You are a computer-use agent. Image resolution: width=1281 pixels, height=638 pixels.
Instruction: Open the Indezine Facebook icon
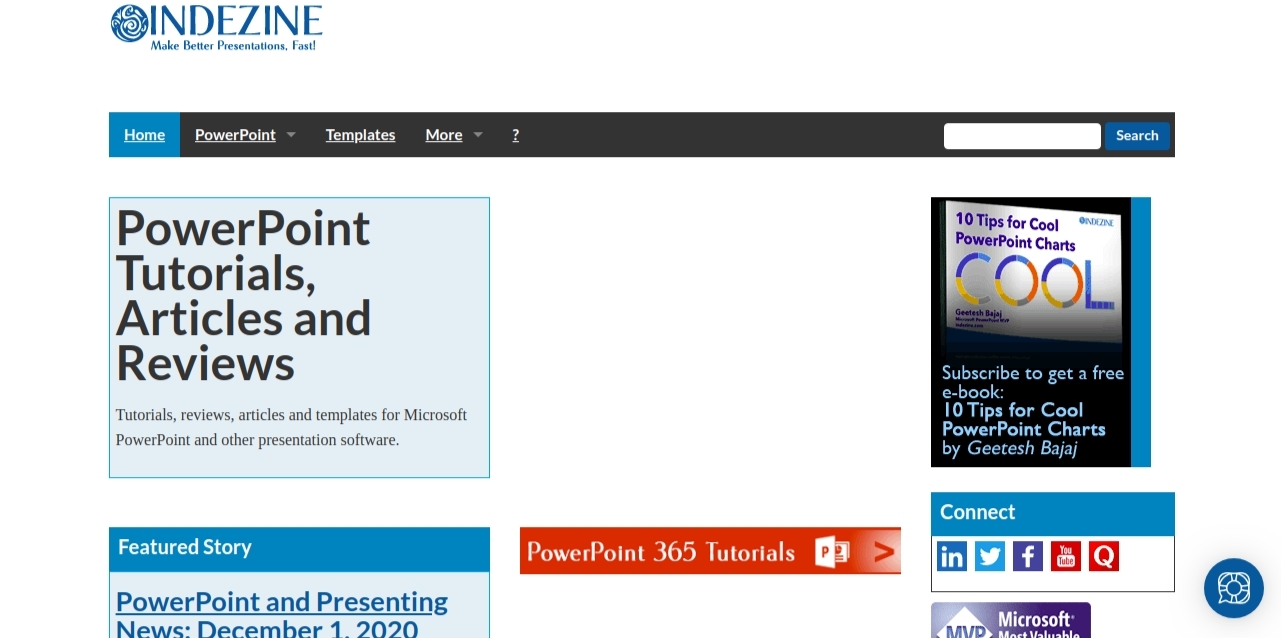1028,556
